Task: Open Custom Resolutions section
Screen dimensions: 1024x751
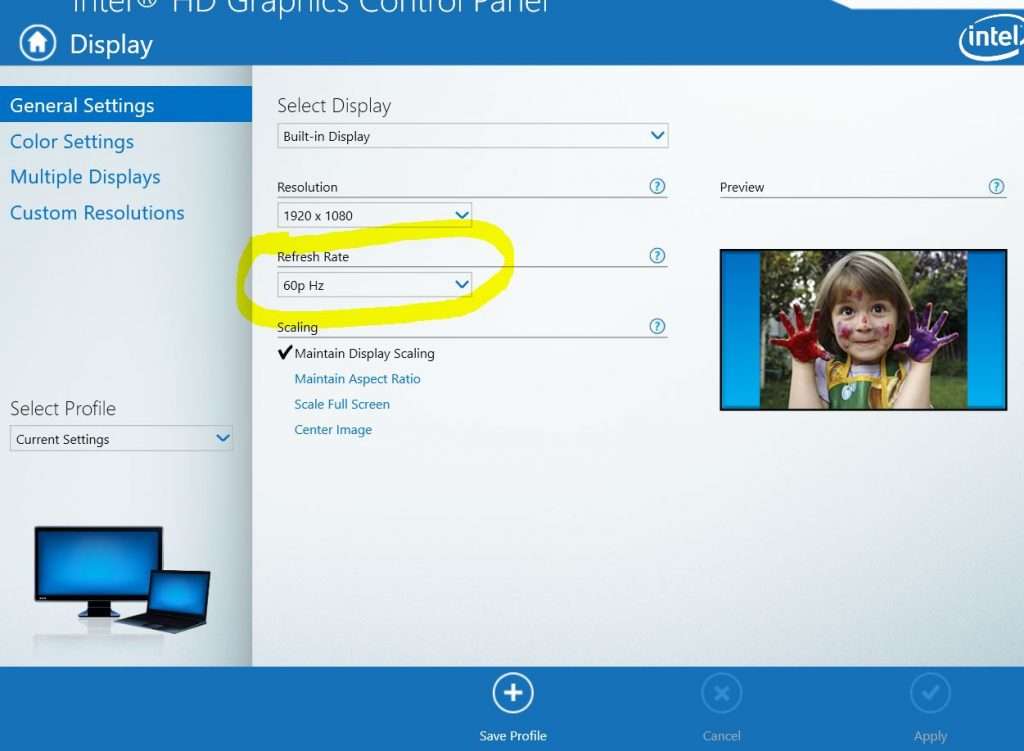Action: (97, 213)
